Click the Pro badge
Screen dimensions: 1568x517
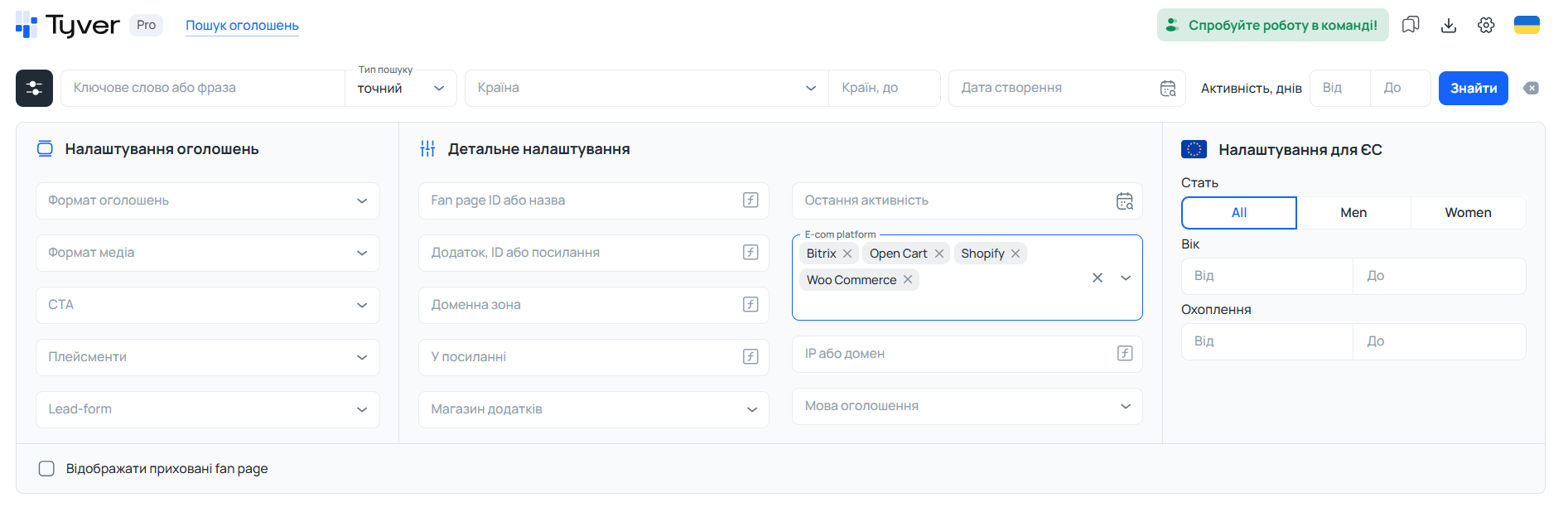click(x=146, y=25)
